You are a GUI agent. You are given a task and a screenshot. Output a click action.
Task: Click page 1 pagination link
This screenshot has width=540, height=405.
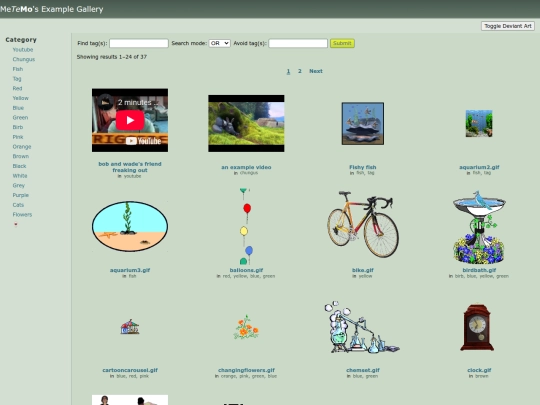tap(288, 71)
